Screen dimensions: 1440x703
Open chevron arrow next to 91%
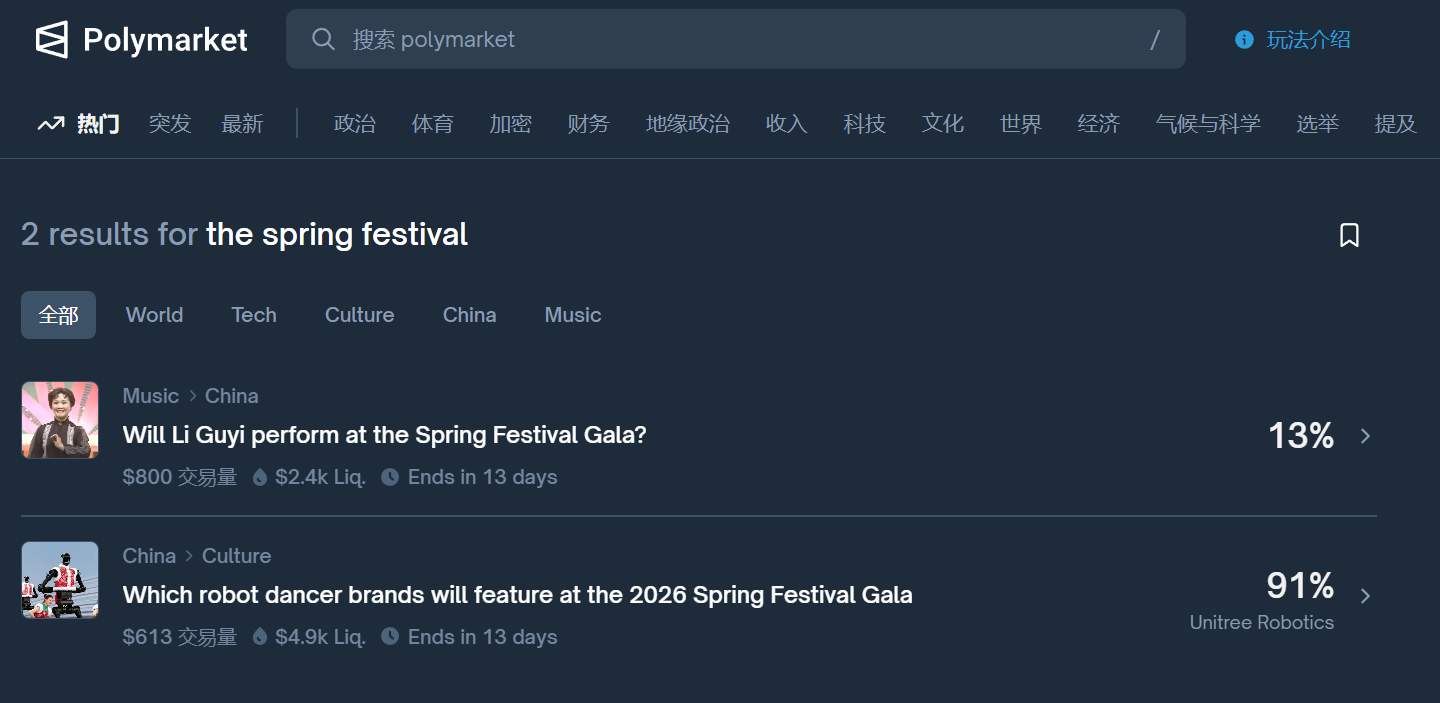[x=1366, y=596]
